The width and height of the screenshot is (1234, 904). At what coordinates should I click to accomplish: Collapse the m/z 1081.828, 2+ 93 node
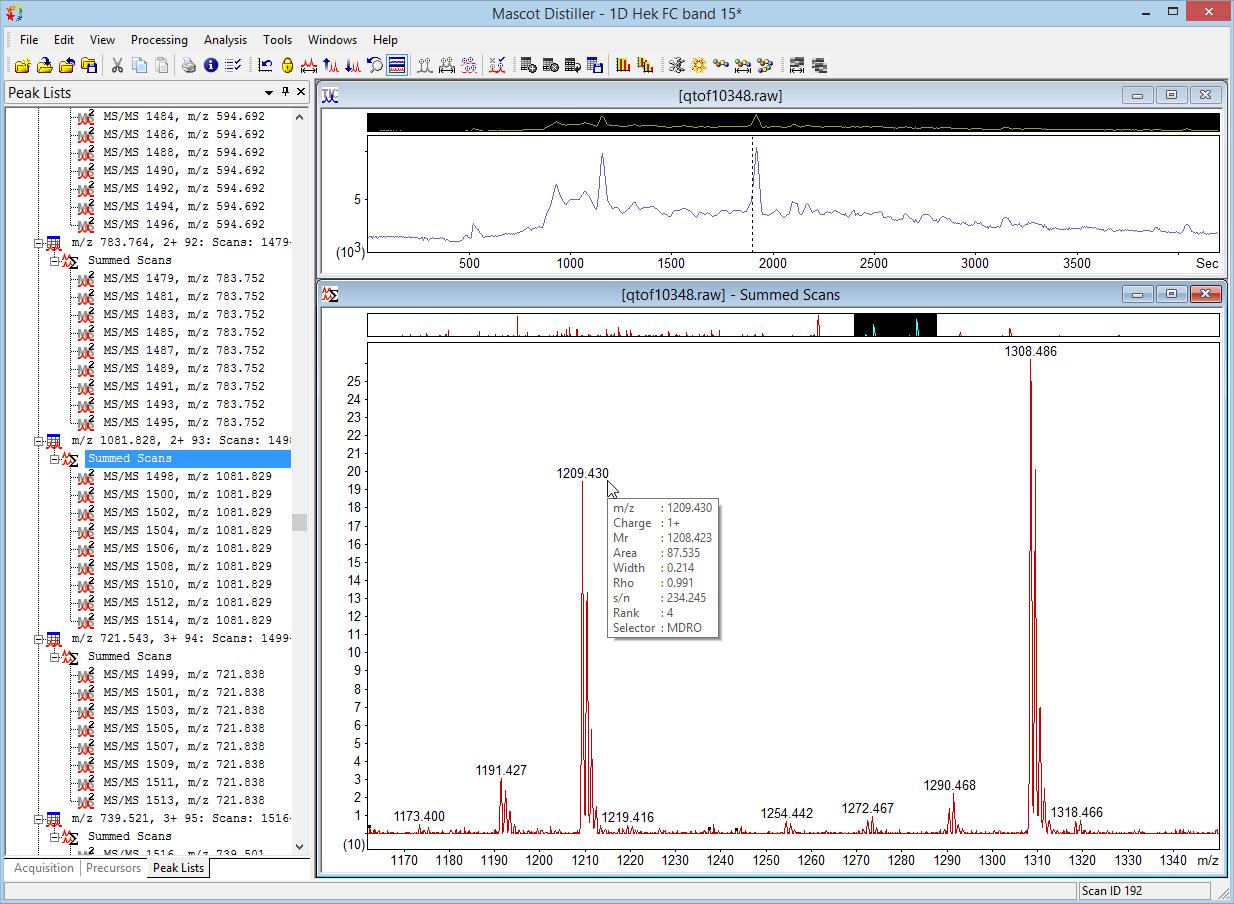[39, 440]
